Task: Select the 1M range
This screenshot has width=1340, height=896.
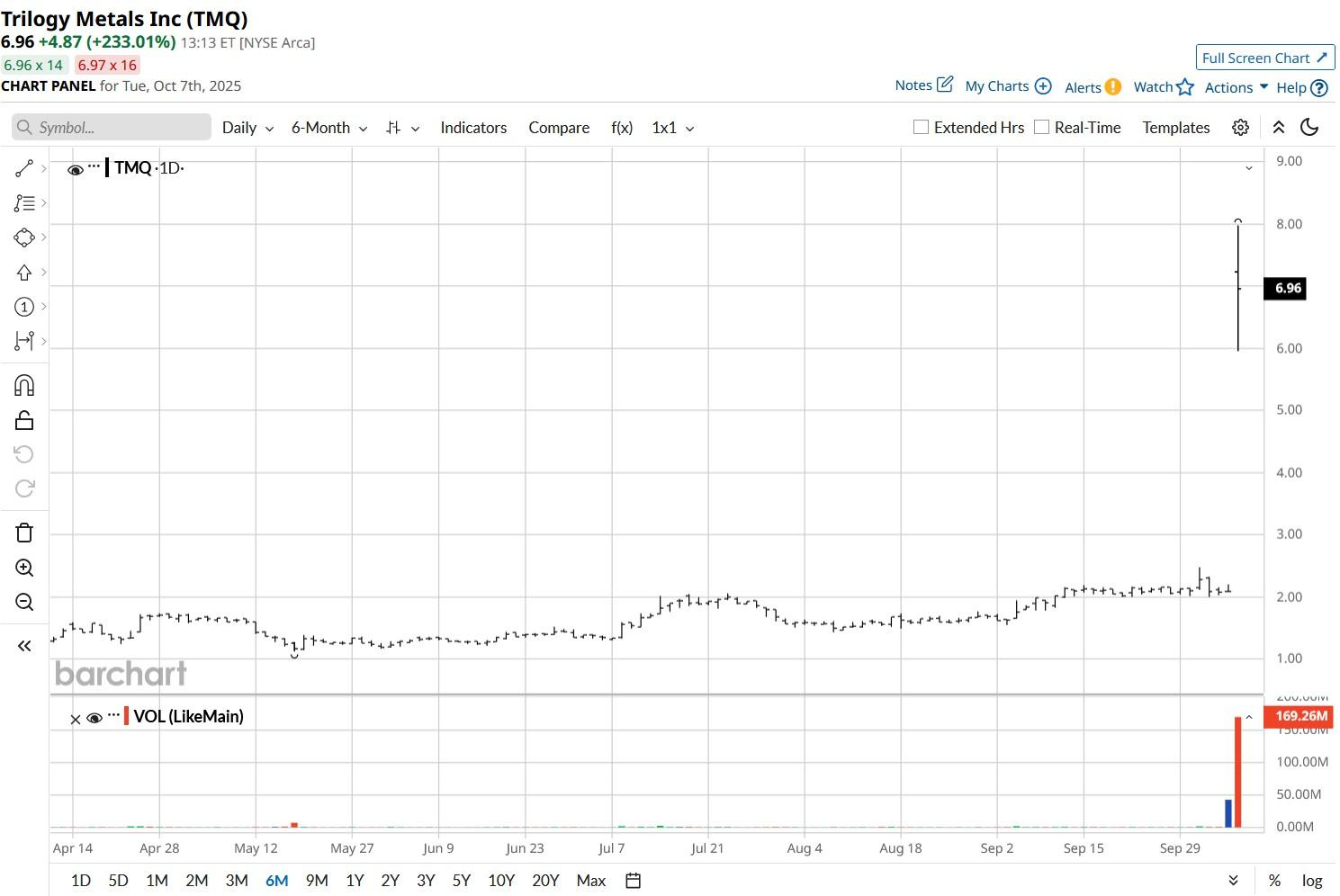Action: 157,881
